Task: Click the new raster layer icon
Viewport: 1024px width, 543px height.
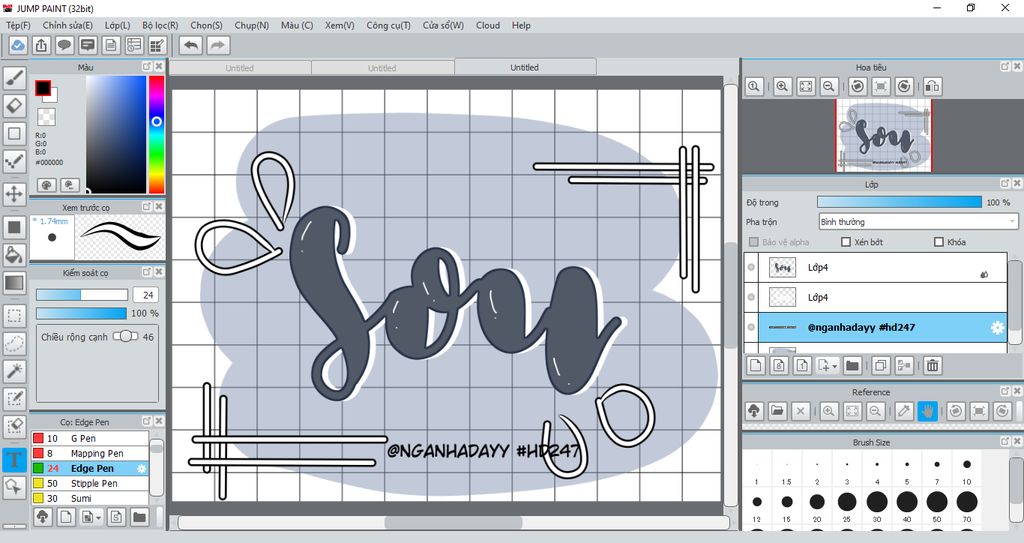Action: coord(756,366)
